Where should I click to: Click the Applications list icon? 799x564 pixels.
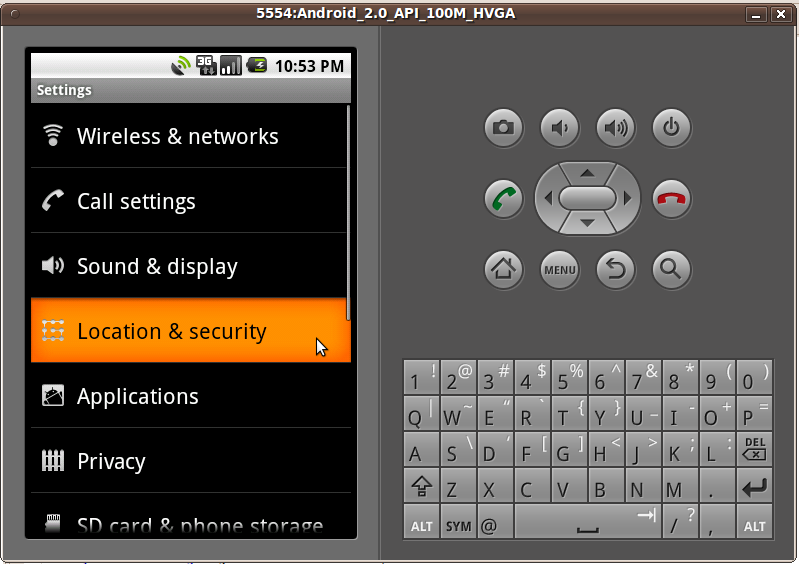(52, 395)
